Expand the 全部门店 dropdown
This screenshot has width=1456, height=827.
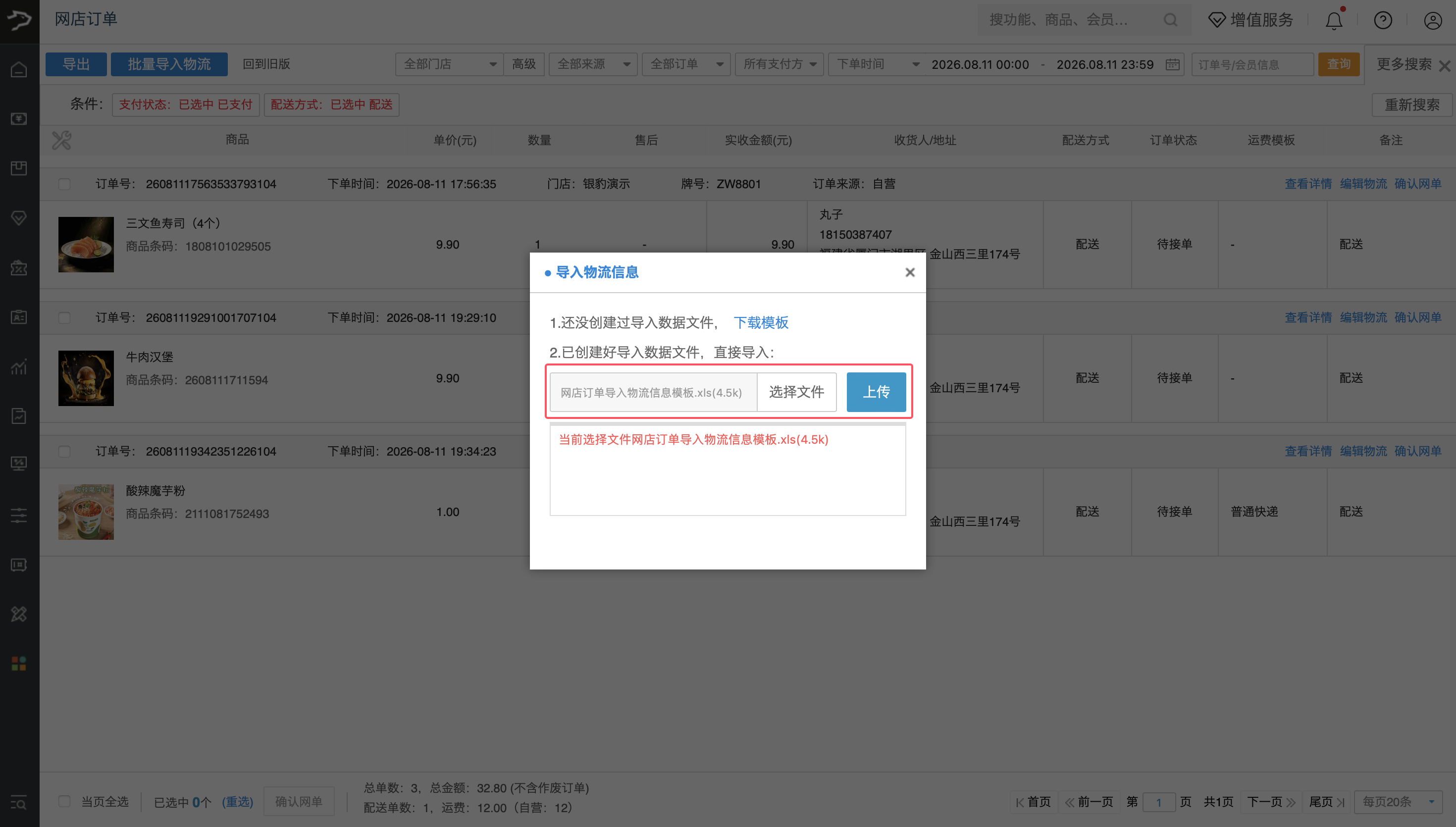point(449,64)
